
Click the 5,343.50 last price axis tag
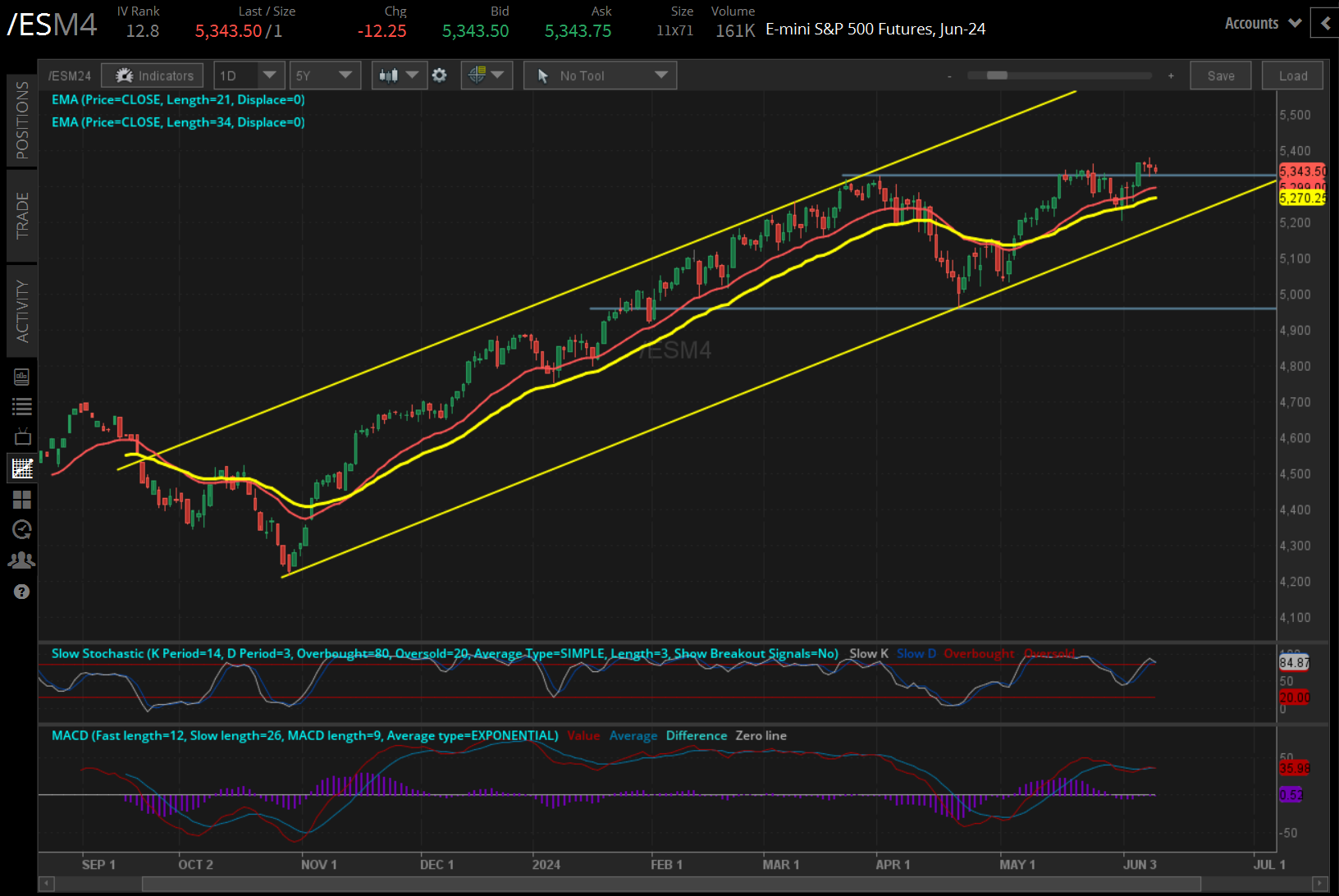[x=1303, y=171]
